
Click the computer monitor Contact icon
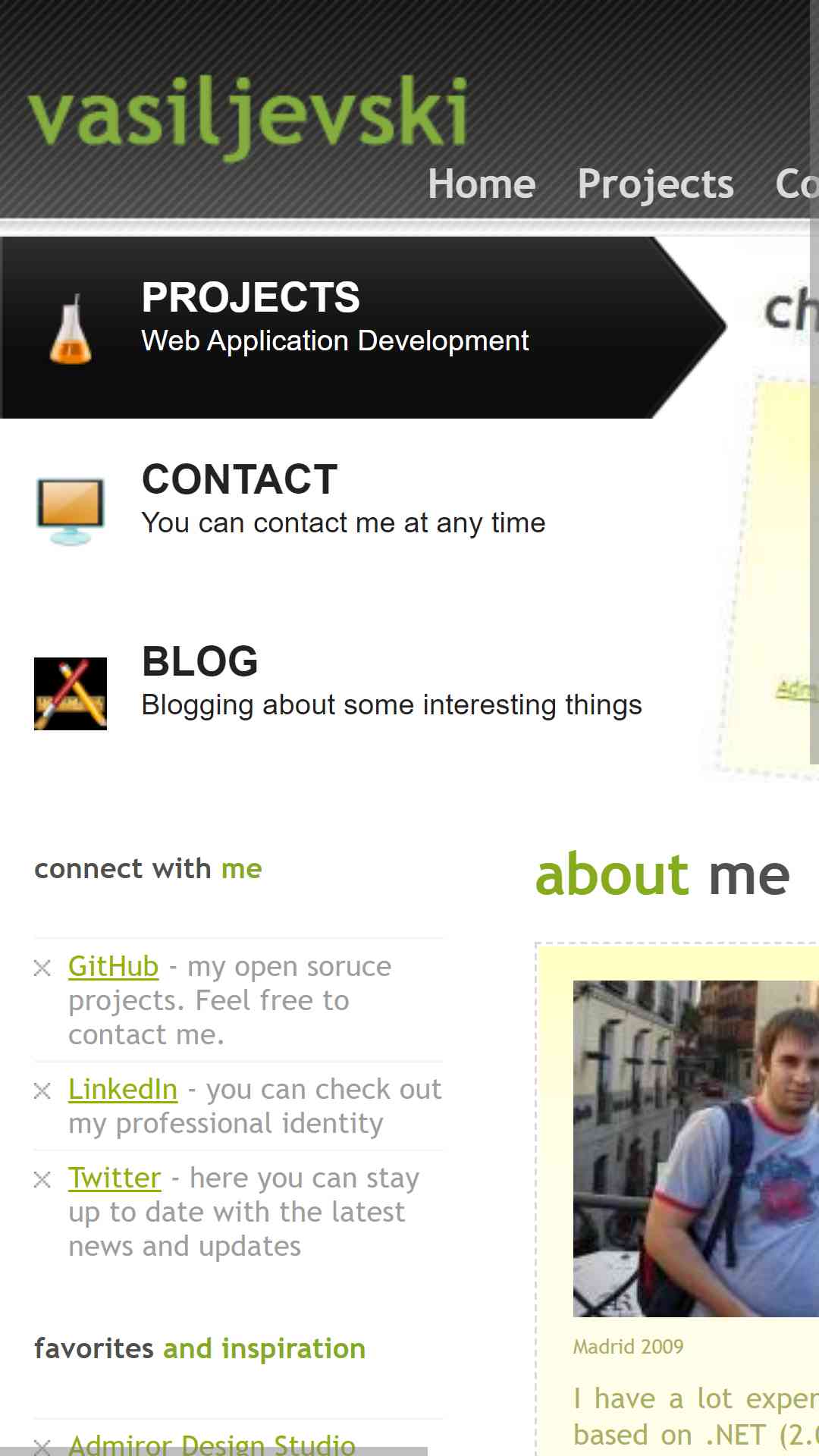(71, 511)
